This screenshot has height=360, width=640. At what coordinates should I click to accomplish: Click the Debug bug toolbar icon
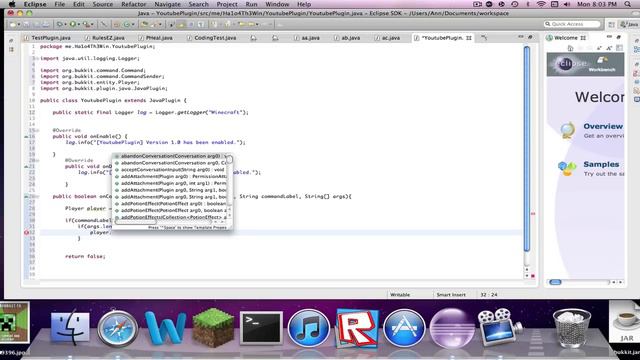(60, 24)
